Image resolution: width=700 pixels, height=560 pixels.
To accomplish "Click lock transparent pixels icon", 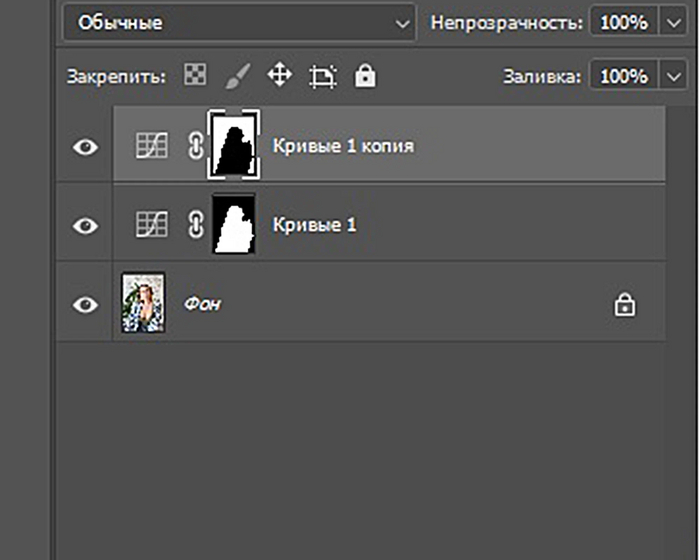I will pos(195,75).
